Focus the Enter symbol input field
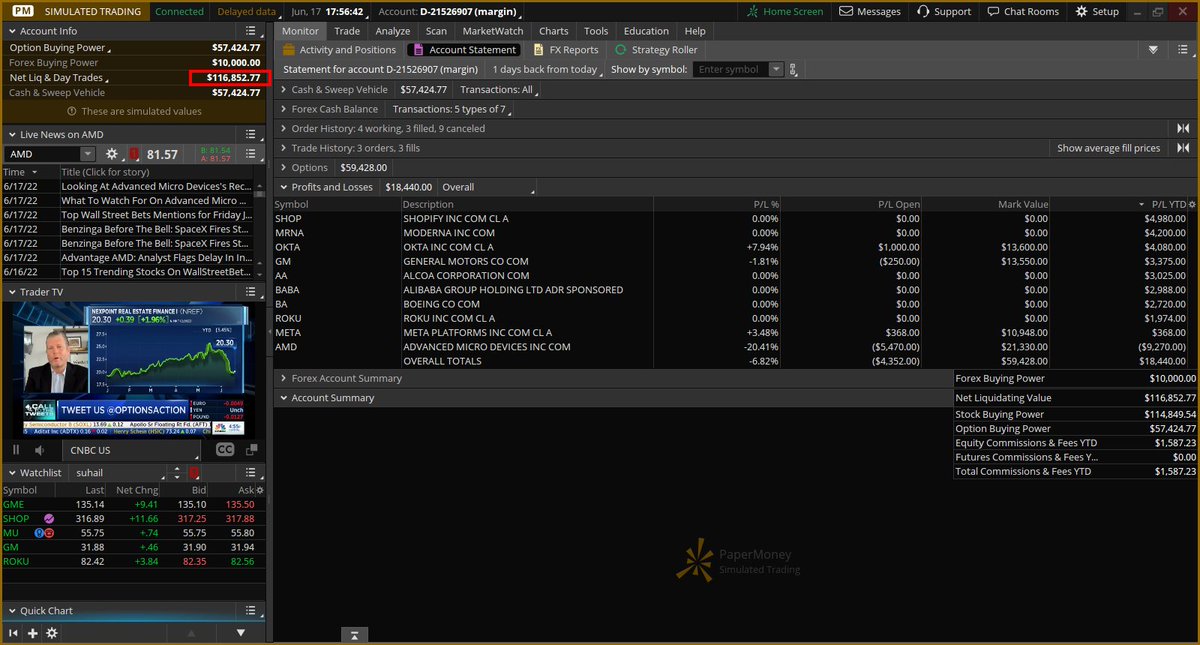Viewport: 1200px width, 645px height. coord(730,70)
